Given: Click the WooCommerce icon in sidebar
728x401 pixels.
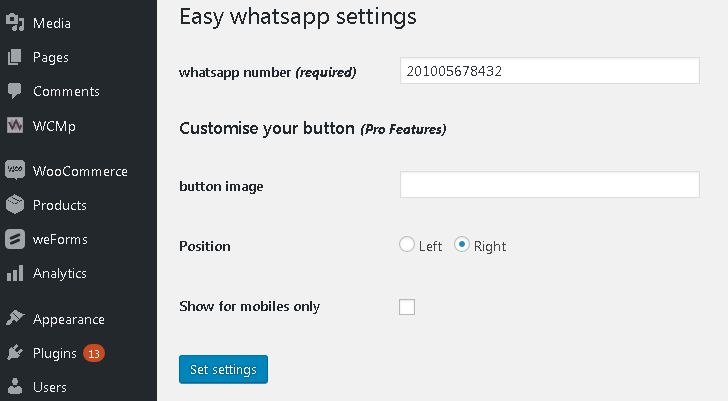Looking at the screenshot, I should (x=15, y=171).
